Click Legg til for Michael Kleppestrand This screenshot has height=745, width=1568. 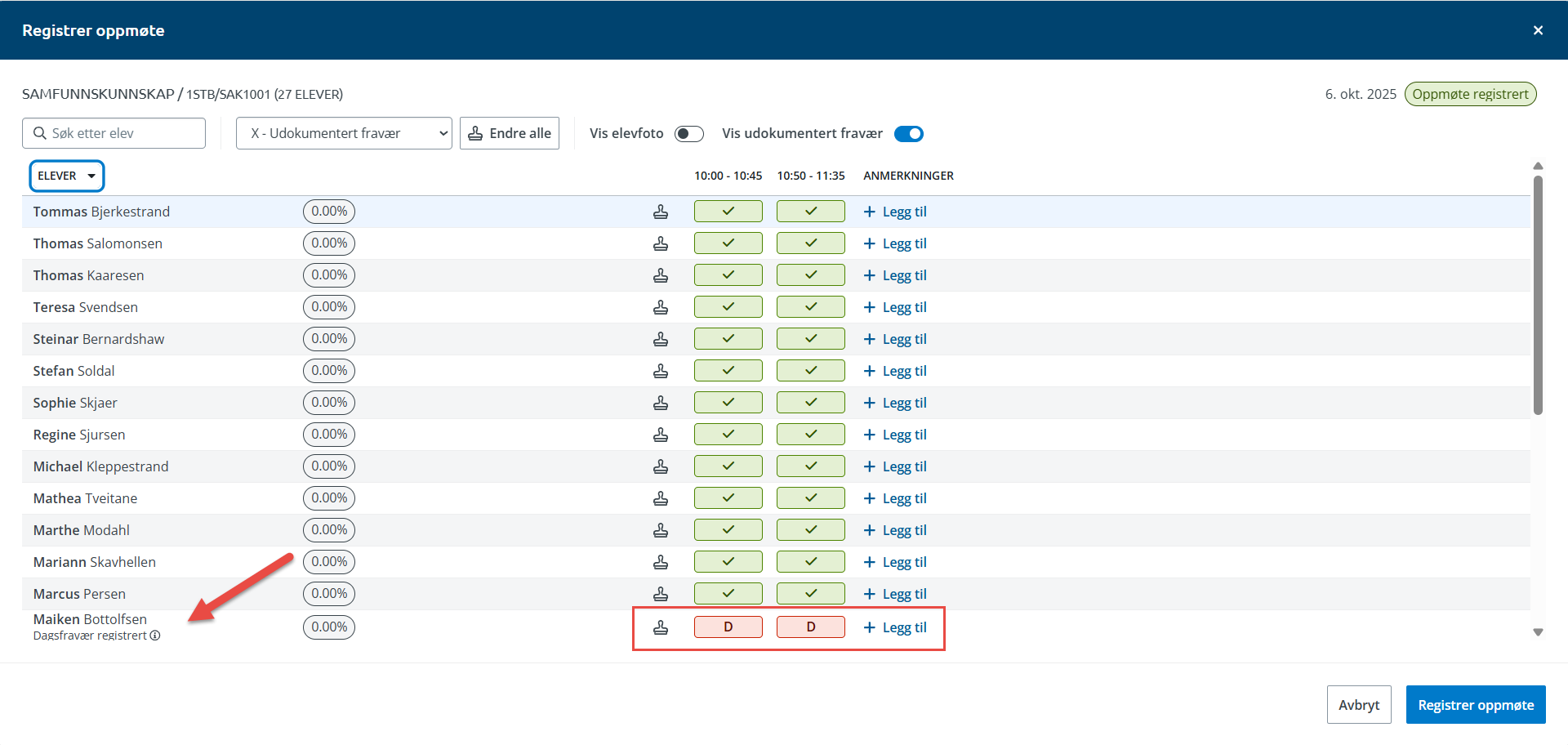point(895,466)
